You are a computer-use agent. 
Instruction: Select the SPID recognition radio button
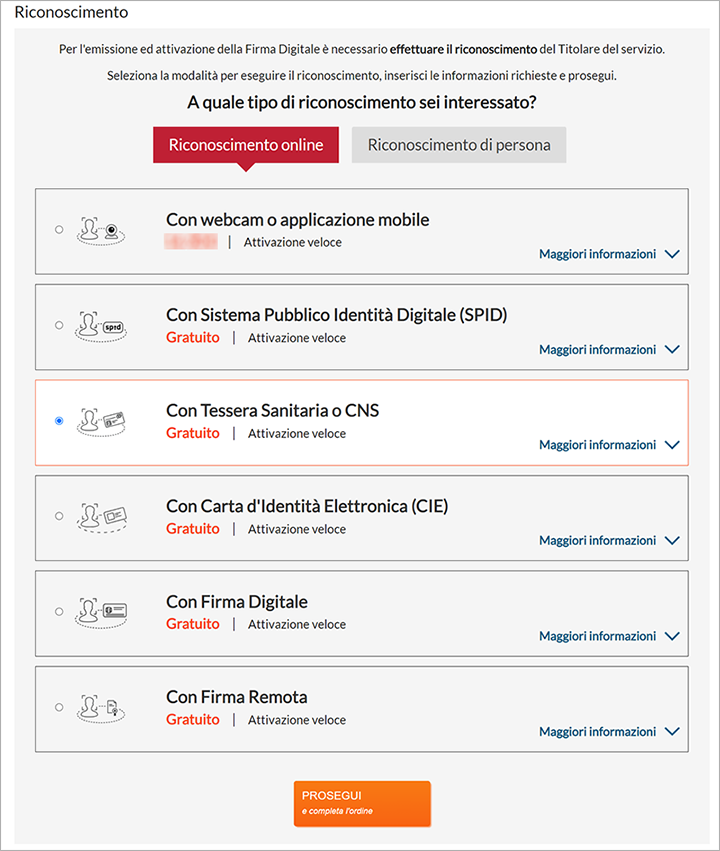coord(59,325)
